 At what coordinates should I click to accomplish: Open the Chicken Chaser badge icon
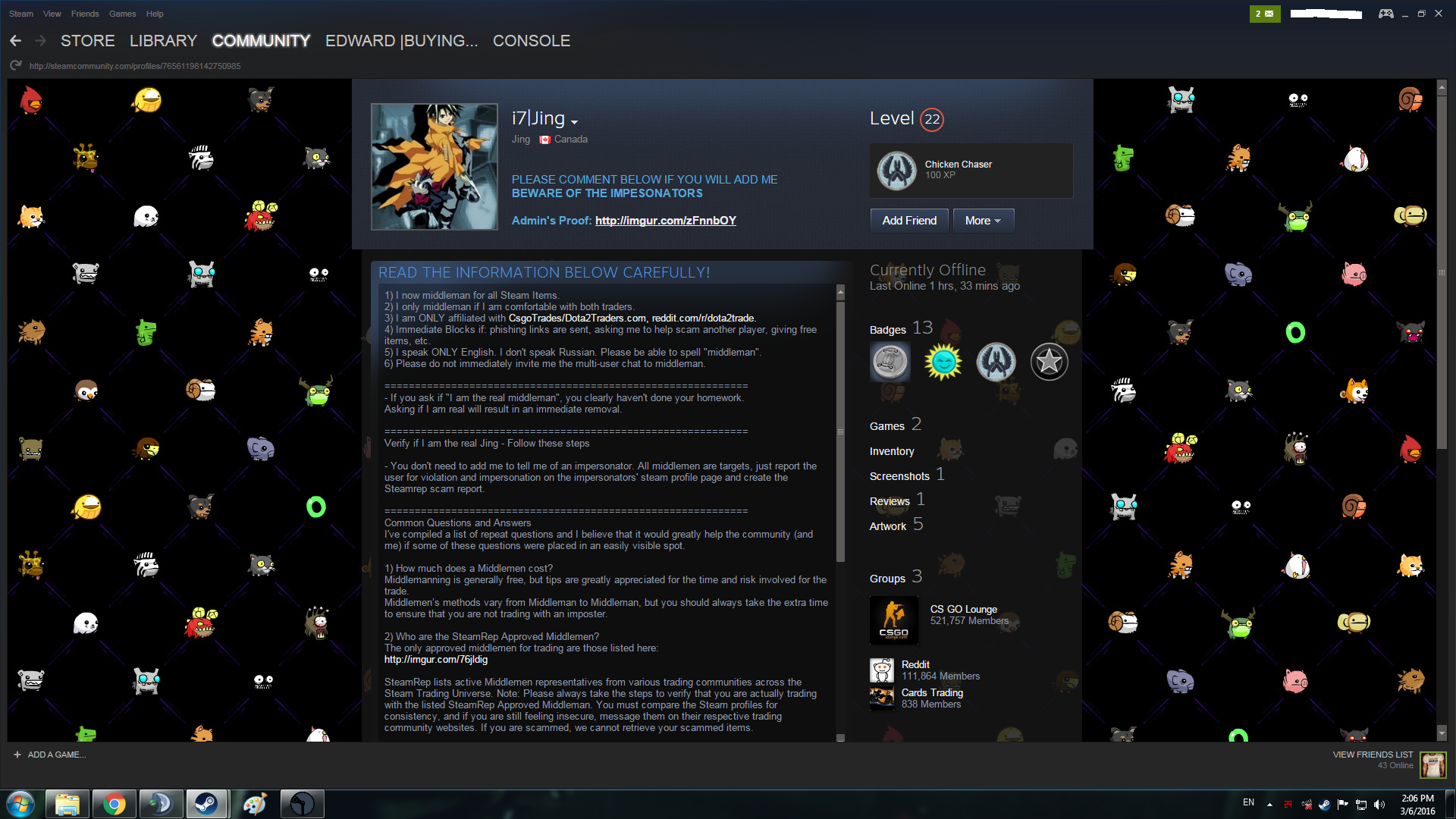pyautogui.click(x=896, y=171)
